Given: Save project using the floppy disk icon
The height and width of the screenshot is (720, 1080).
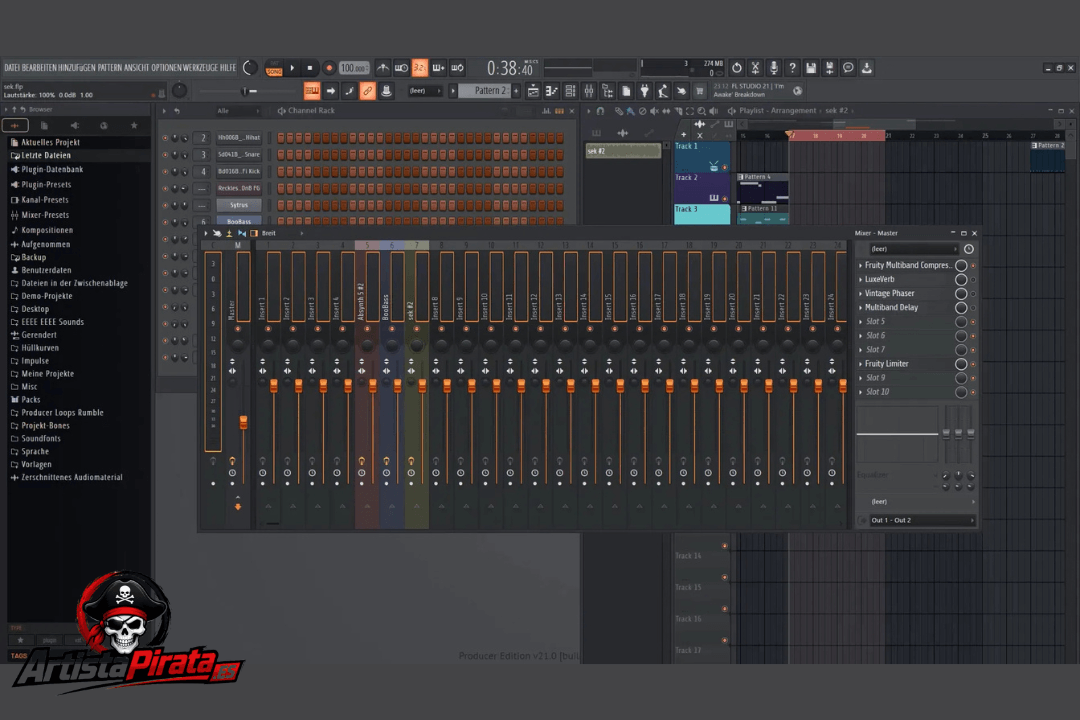Looking at the screenshot, I should (x=811, y=68).
